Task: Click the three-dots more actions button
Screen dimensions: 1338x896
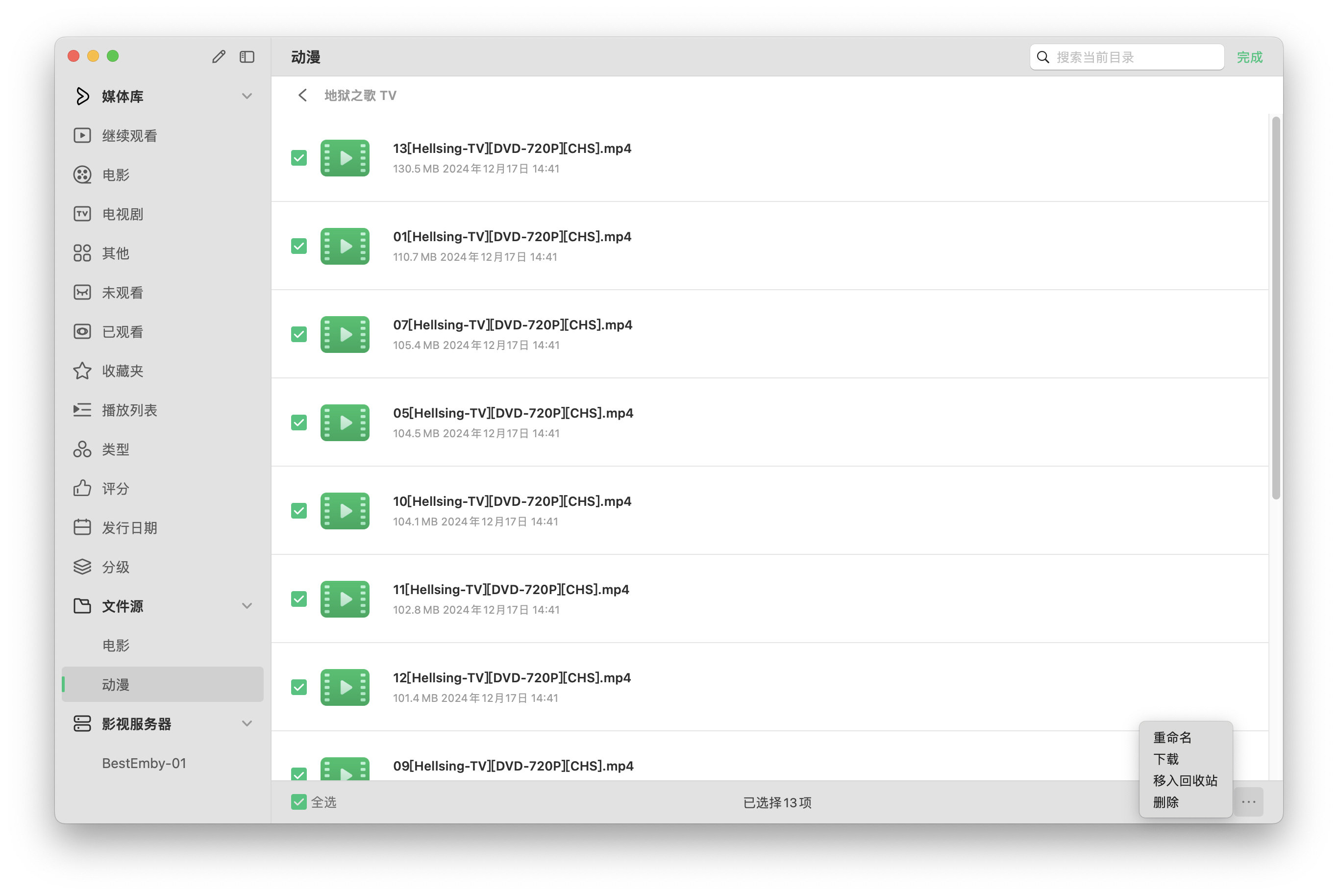Action: [1249, 802]
